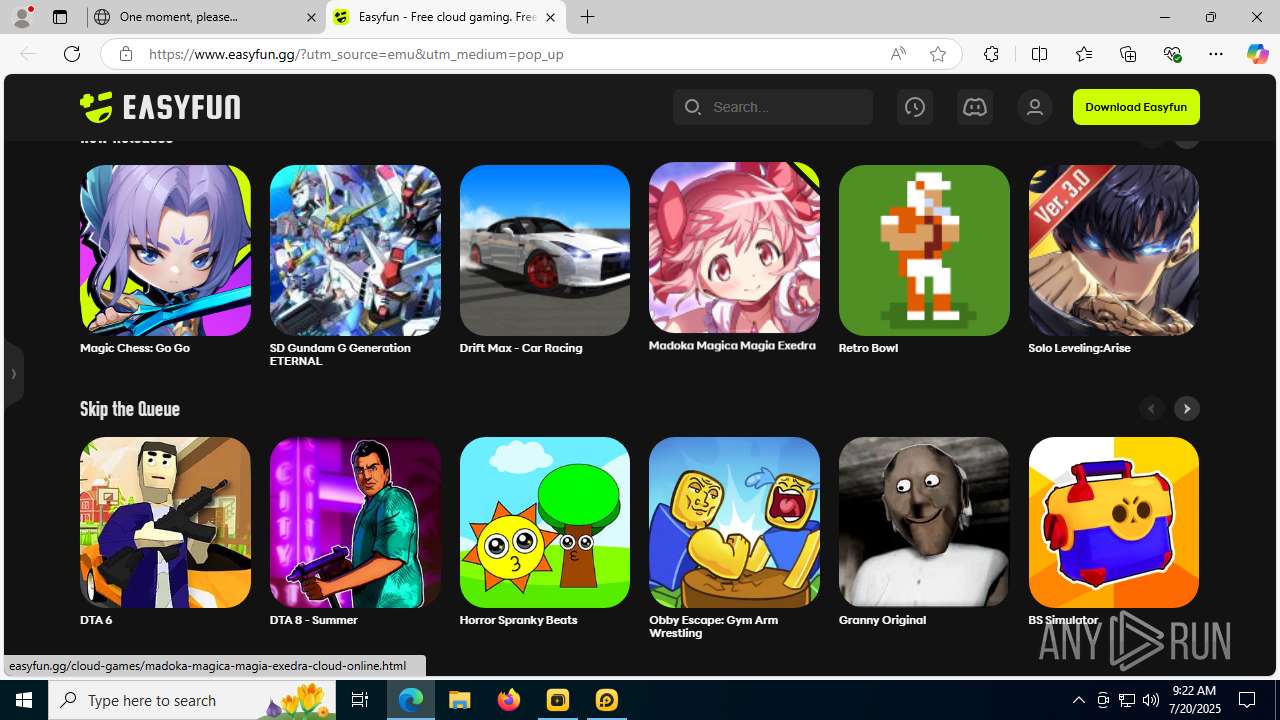The width and height of the screenshot is (1280, 720).
Task: Show next Skip the Queue games arrow
Action: [1187, 408]
